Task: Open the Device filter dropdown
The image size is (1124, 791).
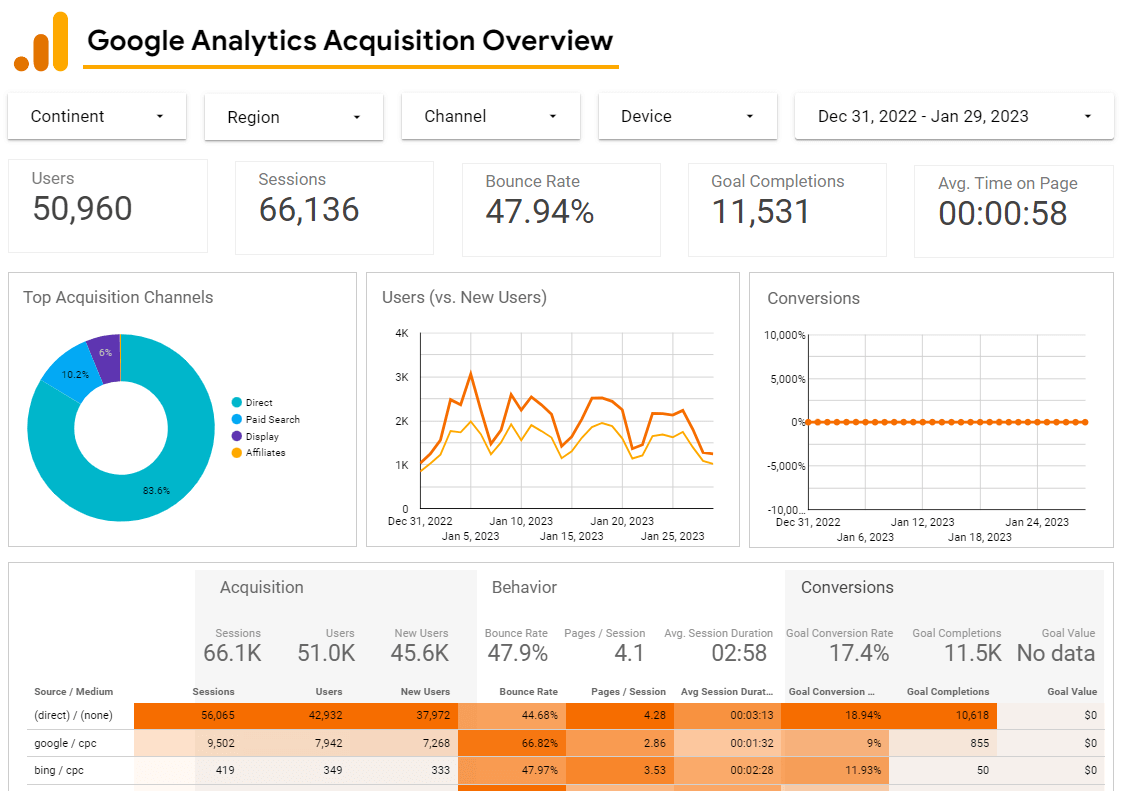Action: 687,116
